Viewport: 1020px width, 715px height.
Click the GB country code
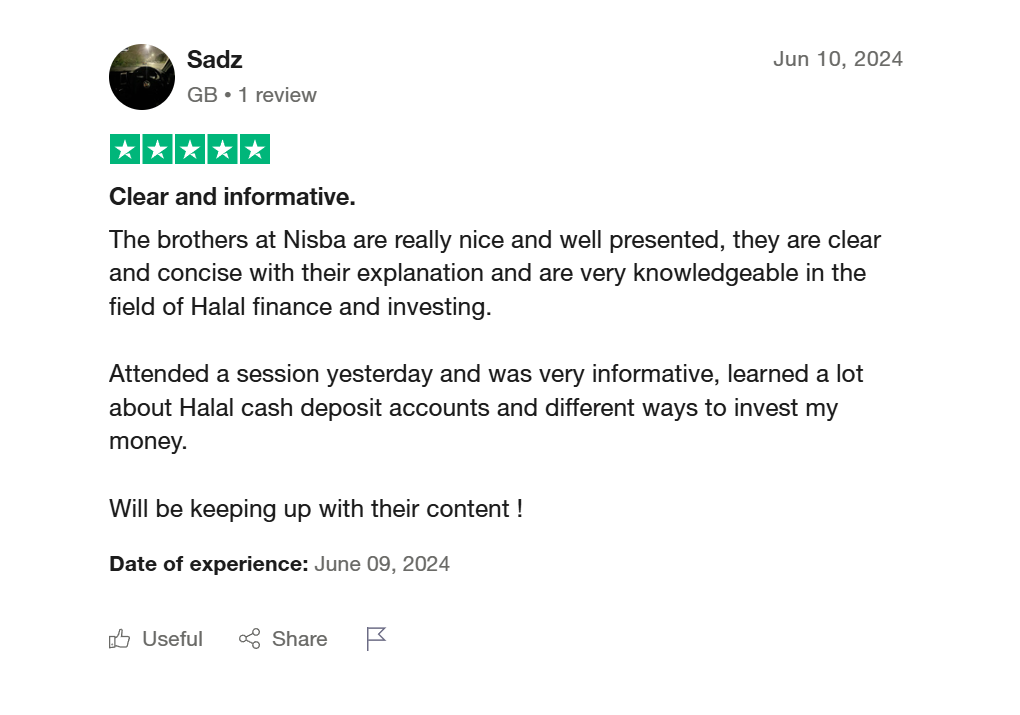pyautogui.click(x=202, y=95)
